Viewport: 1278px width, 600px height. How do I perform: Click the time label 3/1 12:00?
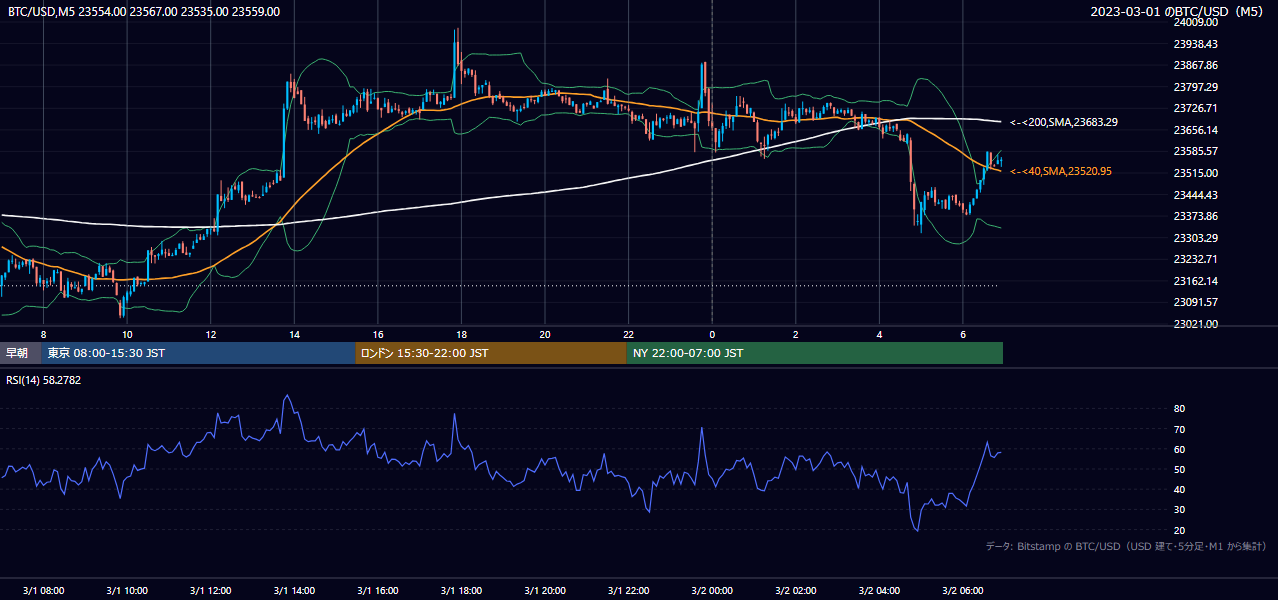(x=210, y=590)
